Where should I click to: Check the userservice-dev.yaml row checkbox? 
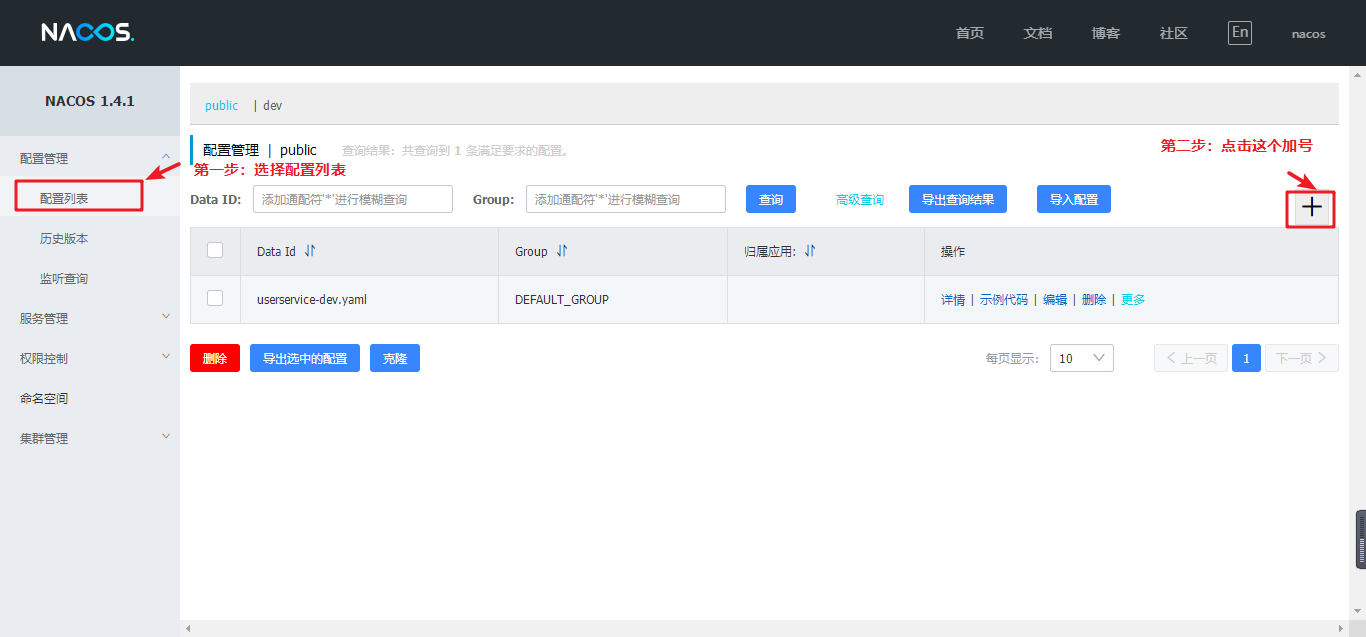coord(215,298)
